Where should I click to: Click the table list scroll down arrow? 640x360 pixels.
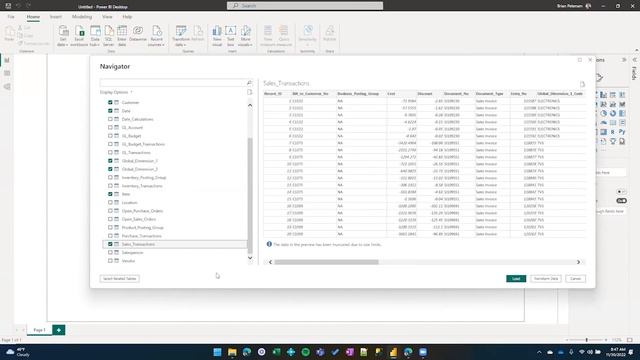[250, 258]
